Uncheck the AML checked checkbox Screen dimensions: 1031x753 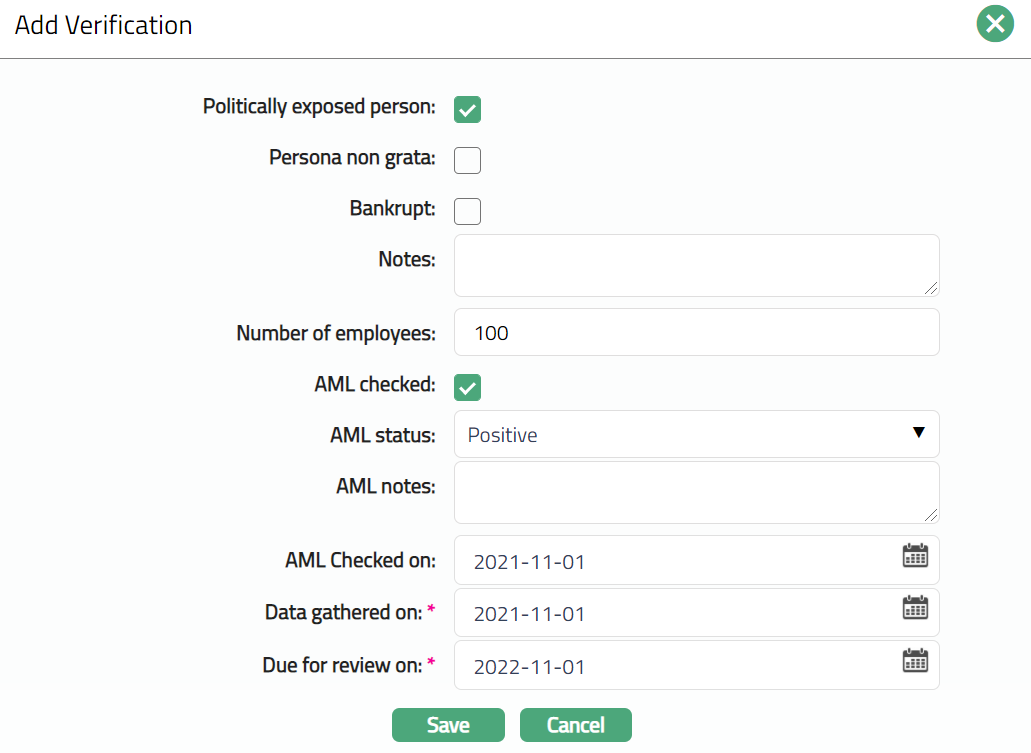(x=468, y=387)
